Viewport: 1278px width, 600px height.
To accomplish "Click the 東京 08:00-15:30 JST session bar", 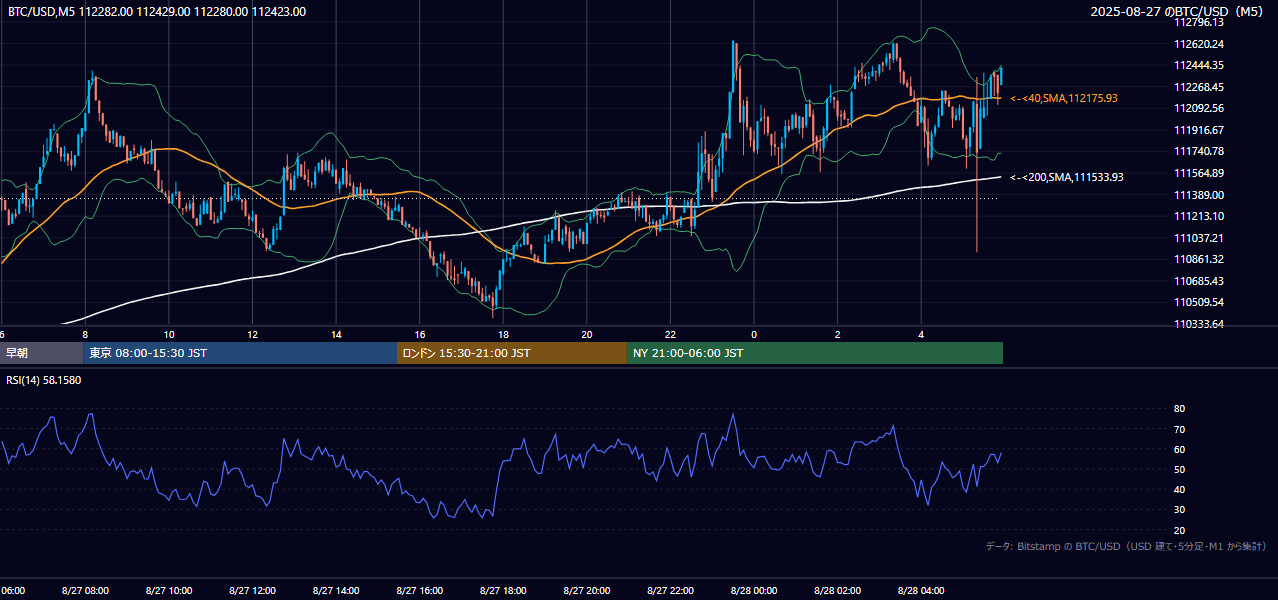I will point(240,353).
